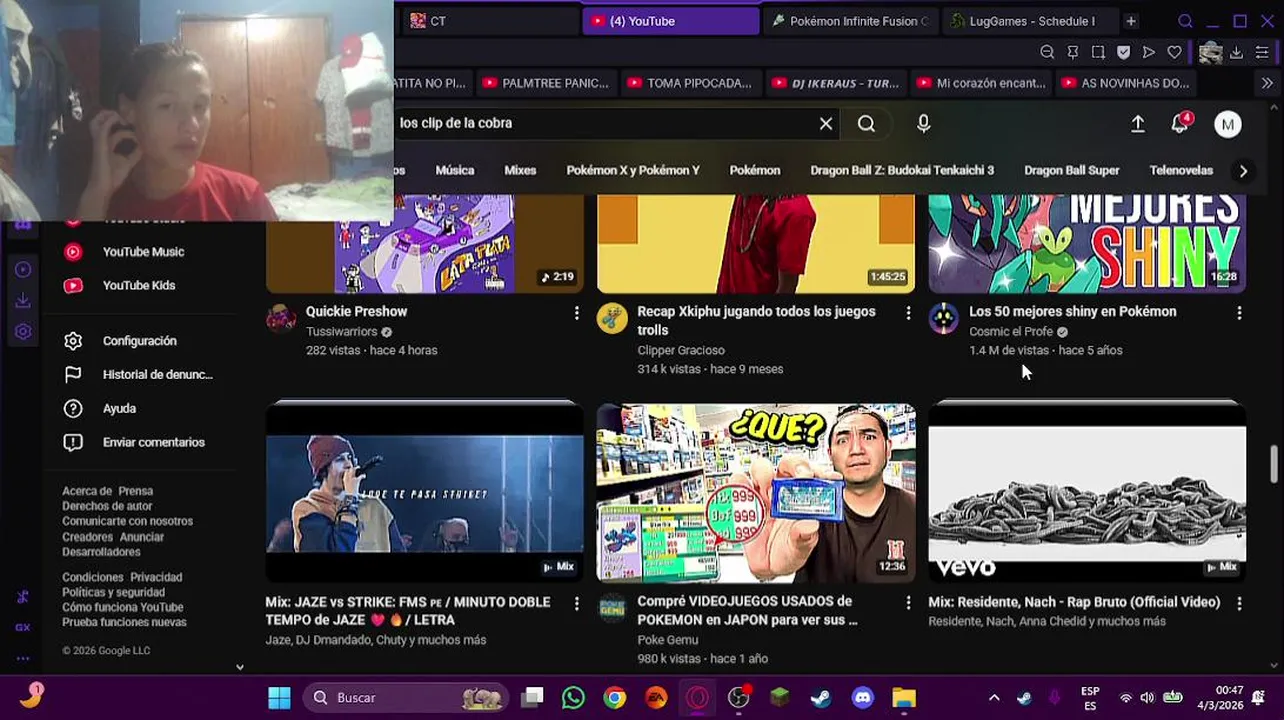Play Residente, Nach Rap Bruto thumbnail
This screenshot has width=1284, height=720.
(x=1087, y=492)
